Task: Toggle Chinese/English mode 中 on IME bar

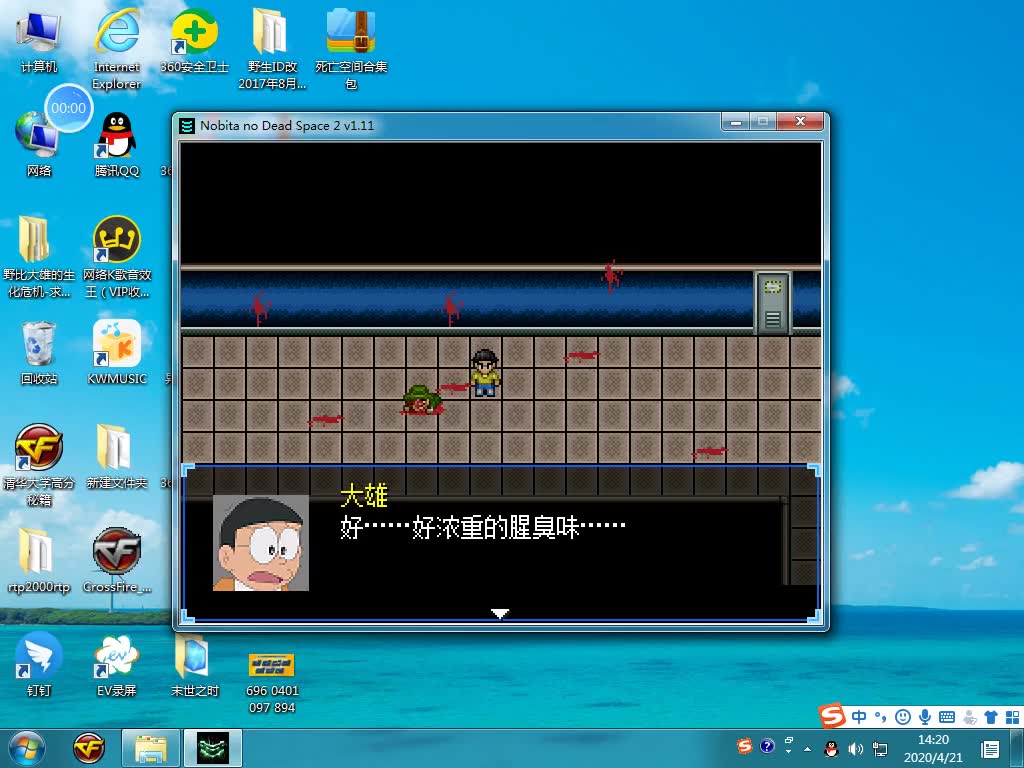Action: point(859,717)
